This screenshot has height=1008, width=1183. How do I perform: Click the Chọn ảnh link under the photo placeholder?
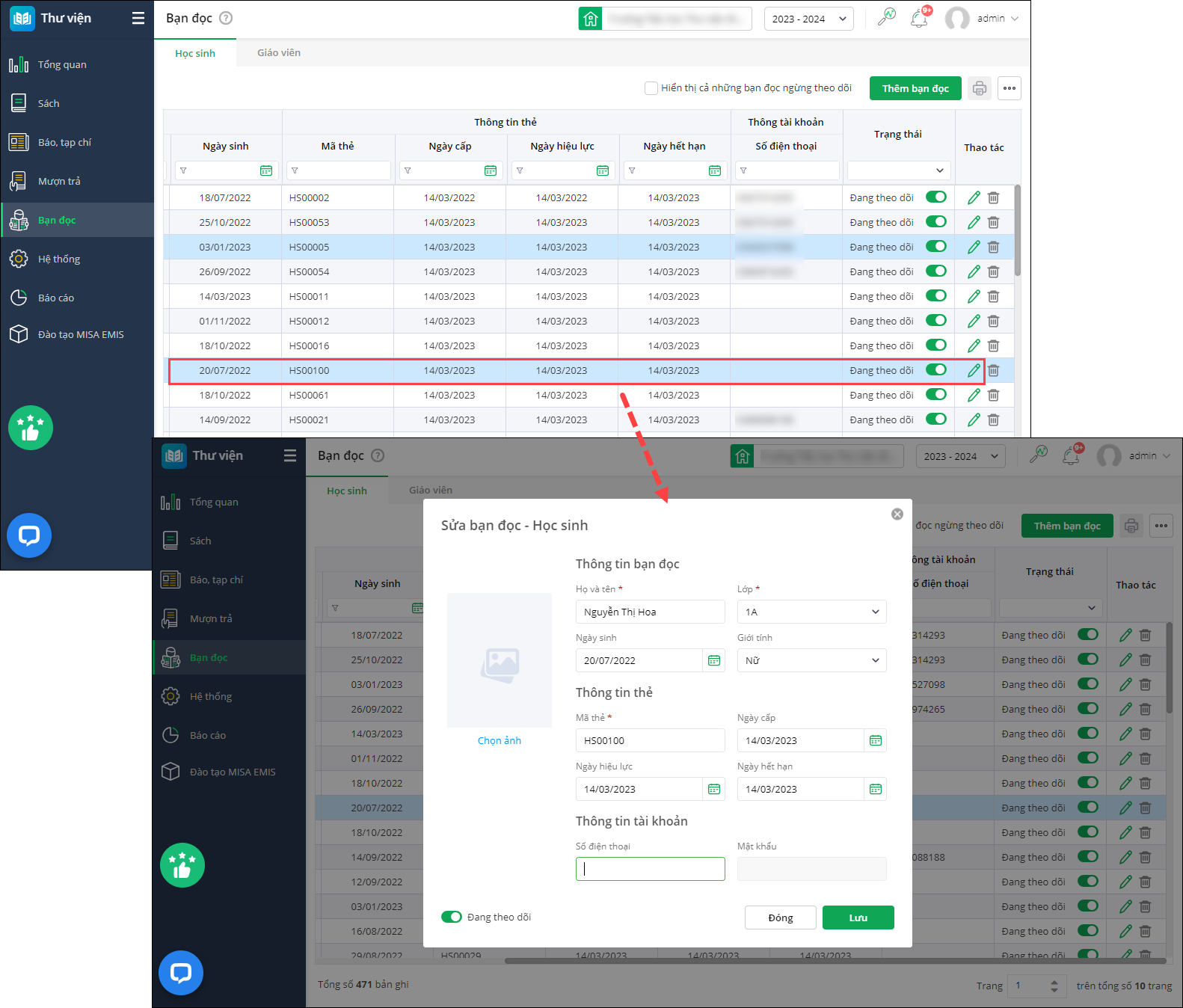[x=500, y=740]
